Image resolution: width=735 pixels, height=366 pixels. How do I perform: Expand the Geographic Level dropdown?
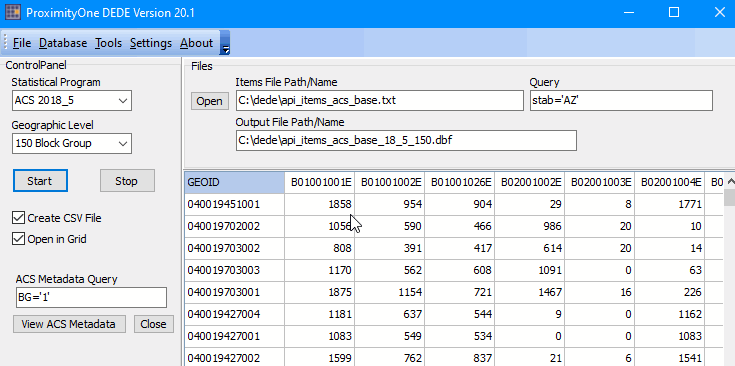(x=123, y=143)
